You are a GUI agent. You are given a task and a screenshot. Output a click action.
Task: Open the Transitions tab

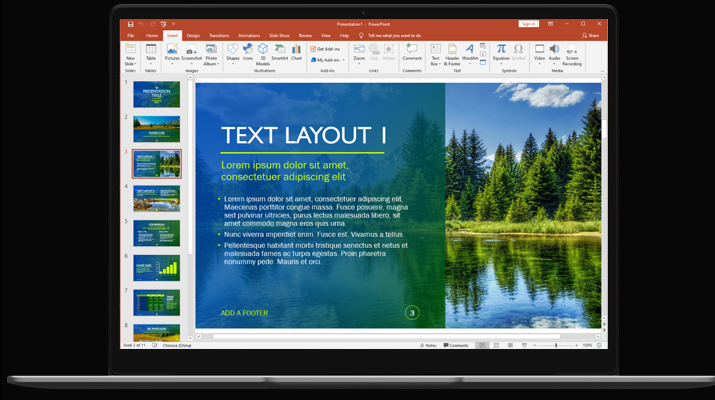[219, 36]
